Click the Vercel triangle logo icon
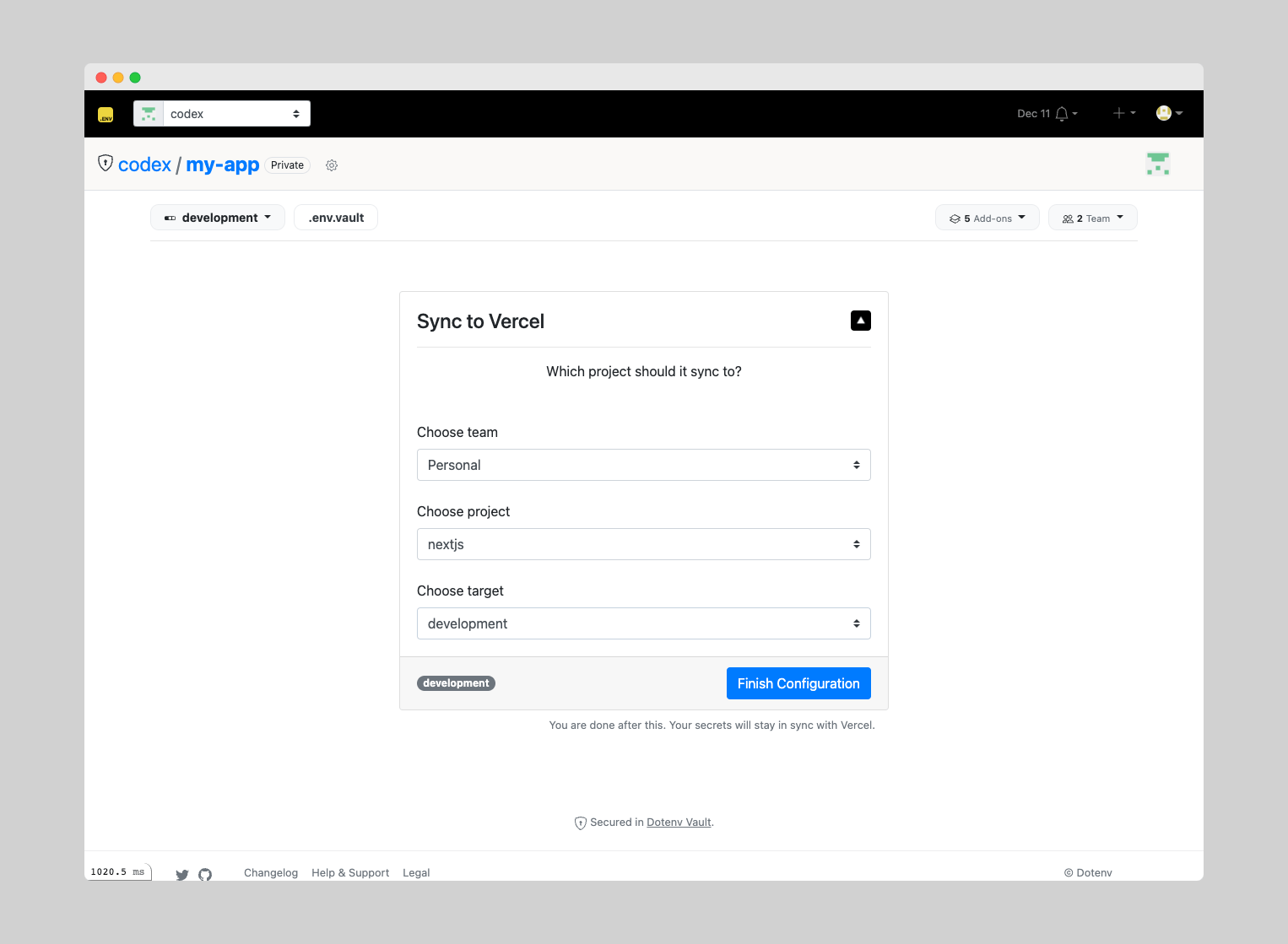 861,321
